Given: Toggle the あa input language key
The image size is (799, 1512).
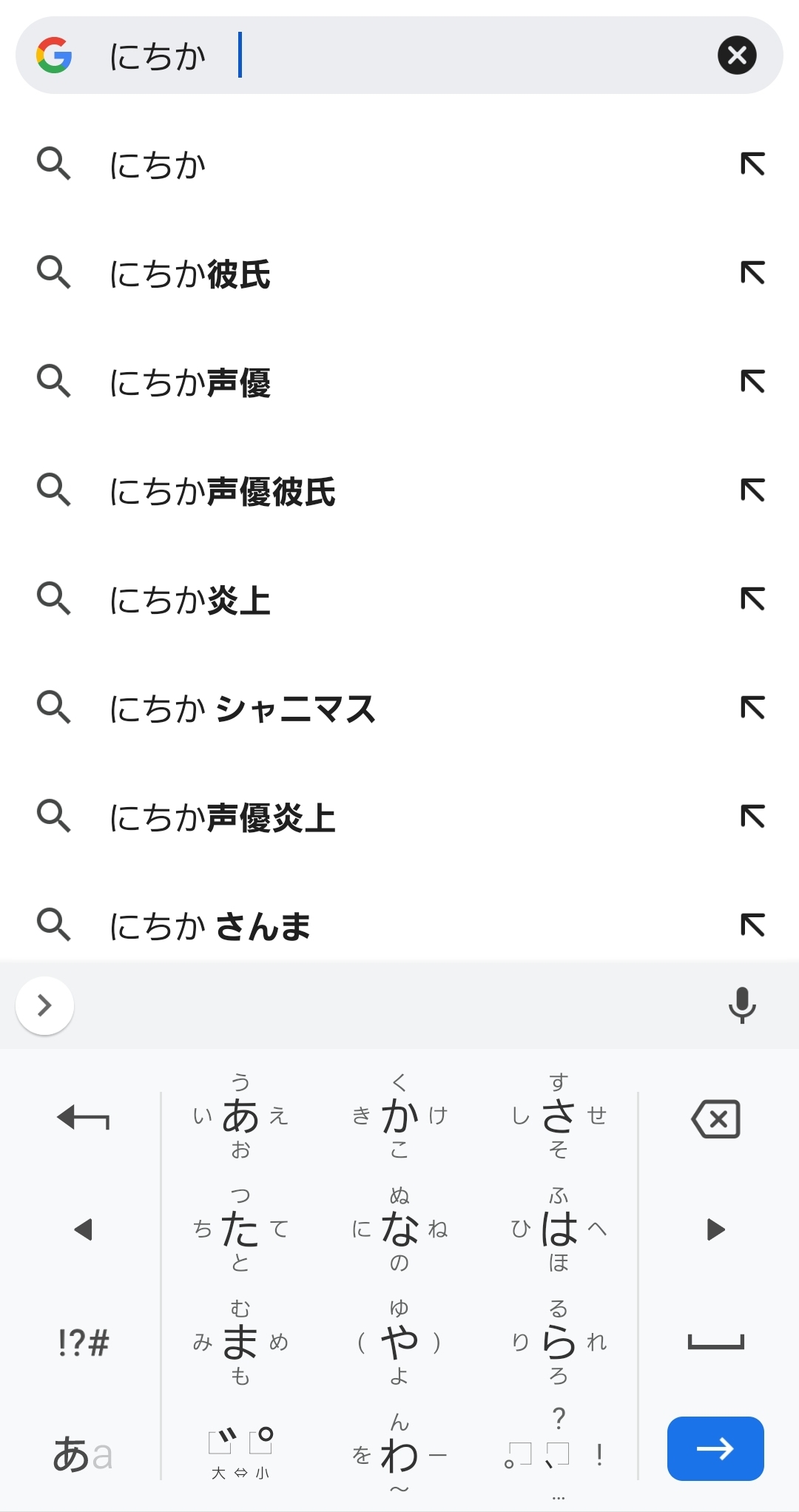Looking at the screenshot, I should click(83, 1454).
